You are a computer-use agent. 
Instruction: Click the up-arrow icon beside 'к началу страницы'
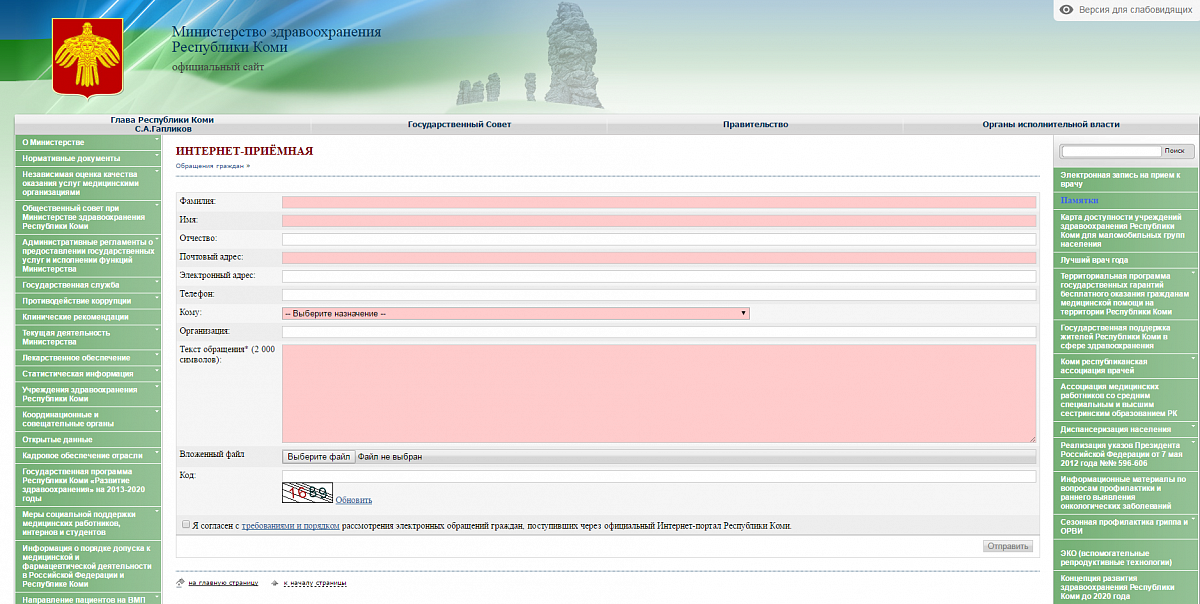click(x=275, y=582)
